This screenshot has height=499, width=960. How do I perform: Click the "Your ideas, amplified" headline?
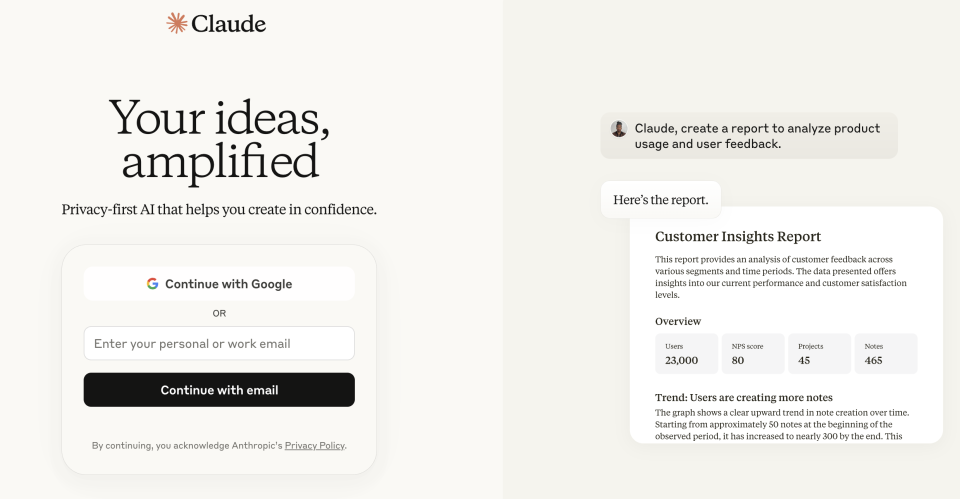point(219,140)
